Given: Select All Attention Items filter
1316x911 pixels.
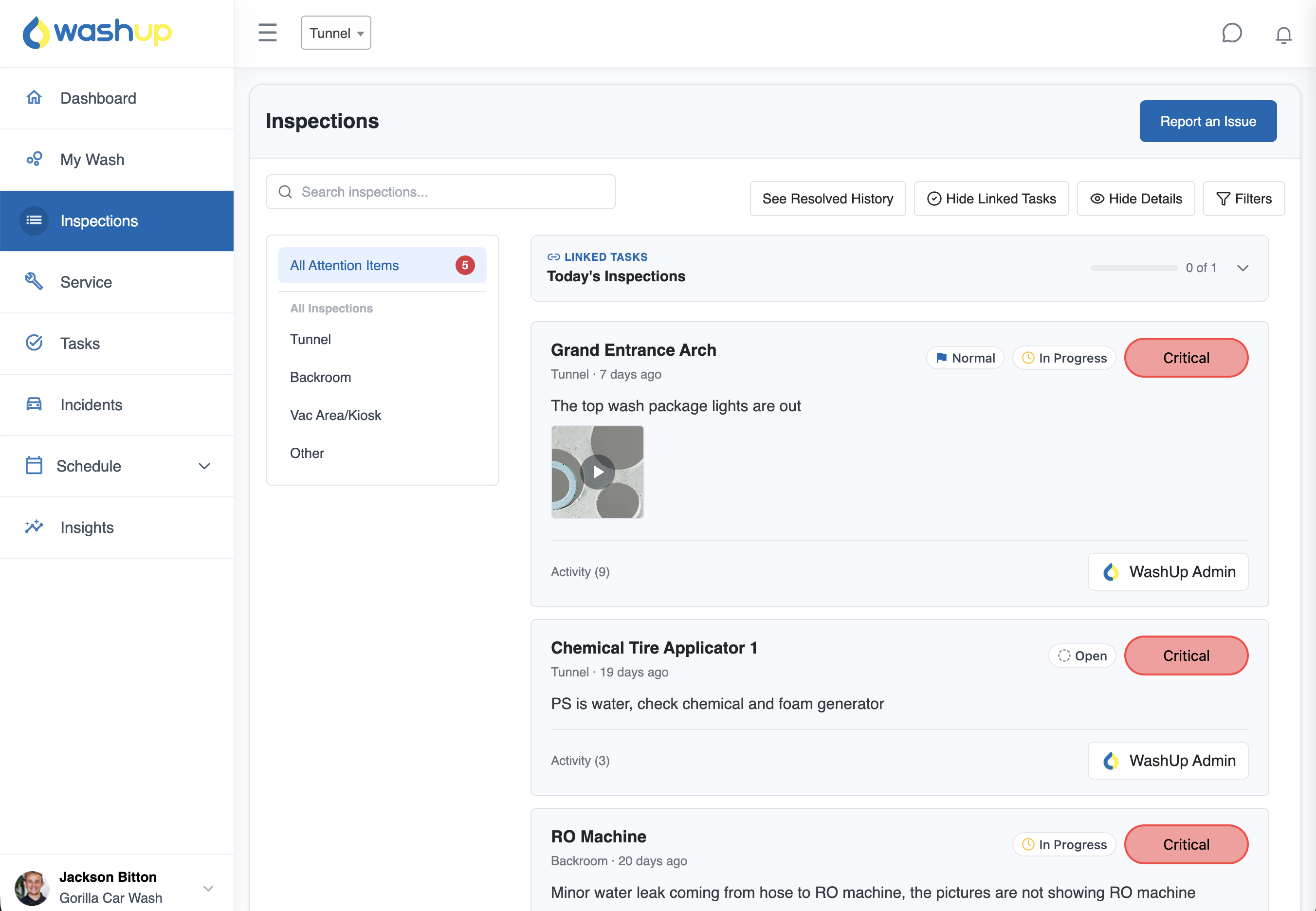Looking at the screenshot, I should pos(383,265).
